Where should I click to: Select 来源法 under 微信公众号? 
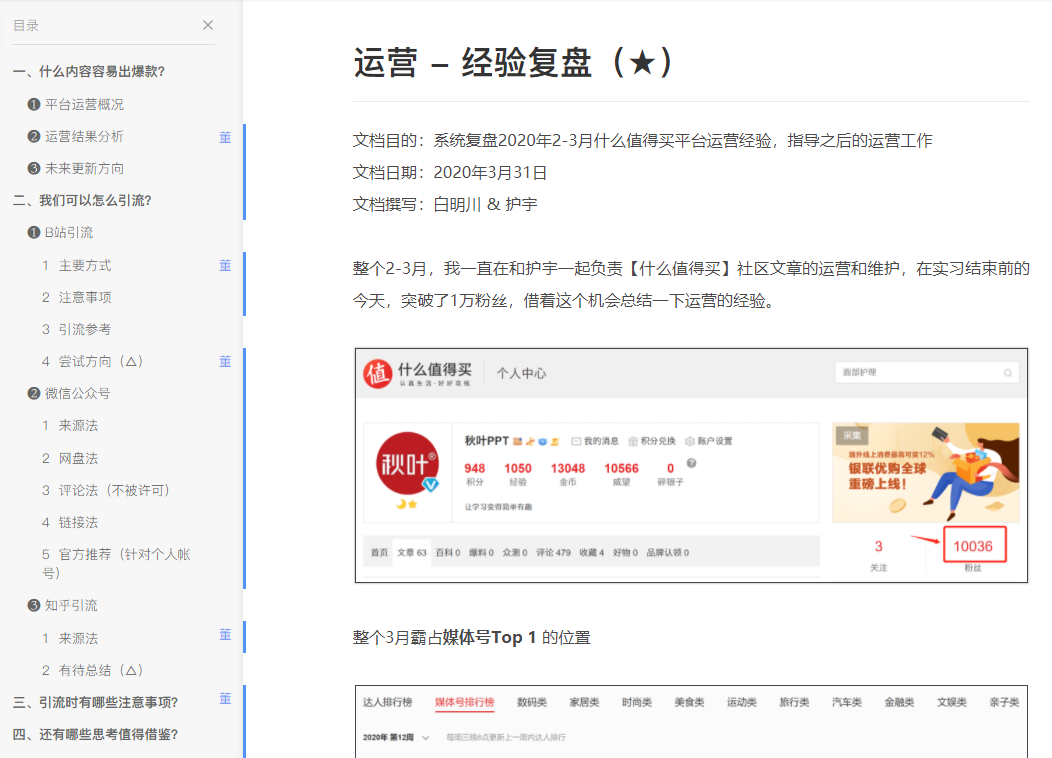[70, 426]
